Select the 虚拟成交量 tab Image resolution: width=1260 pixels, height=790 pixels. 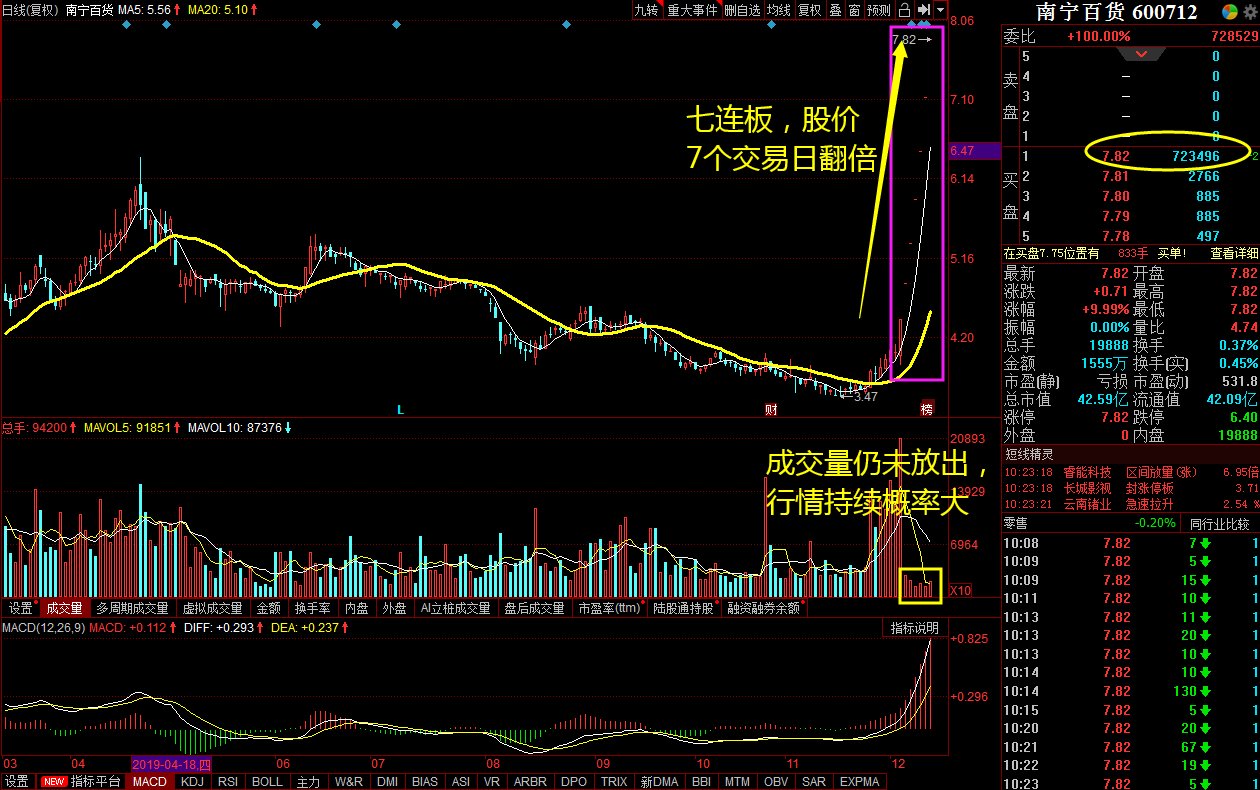point(212,608)
